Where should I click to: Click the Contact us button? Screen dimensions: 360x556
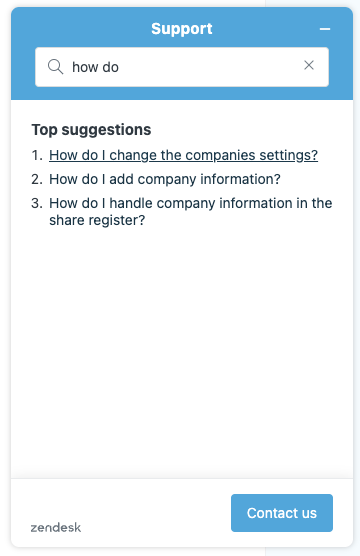pos(282,513)
